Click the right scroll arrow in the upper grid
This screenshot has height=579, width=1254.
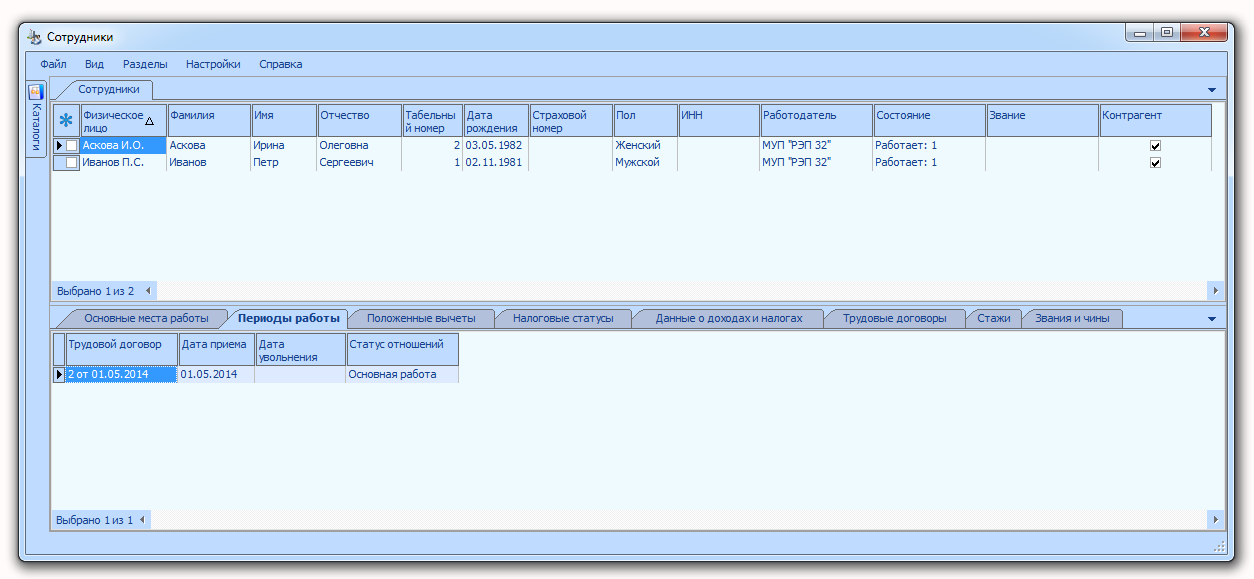pos(1216,291)
